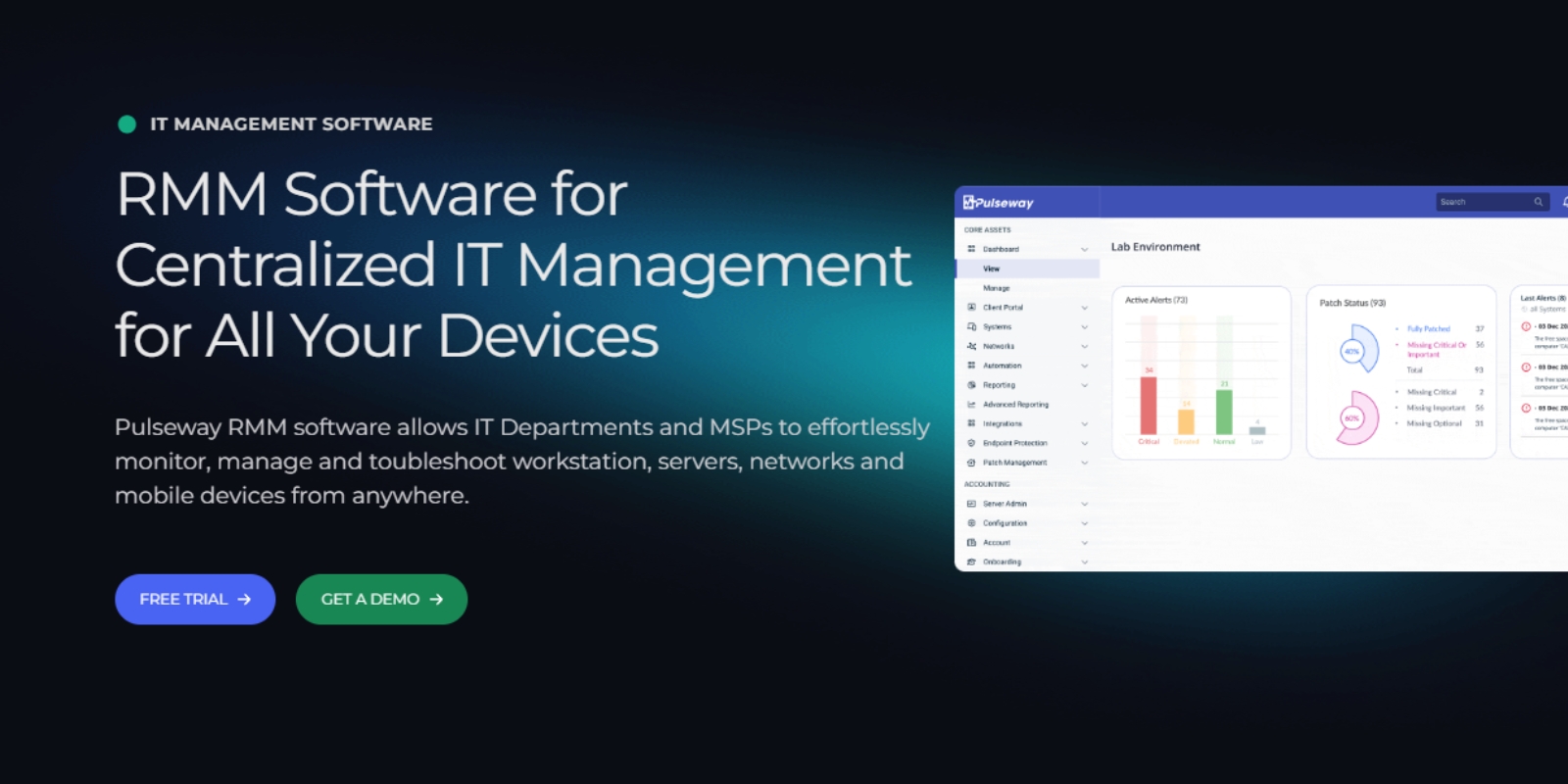This screenshot has height=784, width=1568.
Task: Click the Fully Patched link
Action: [x=1429, y=329]
